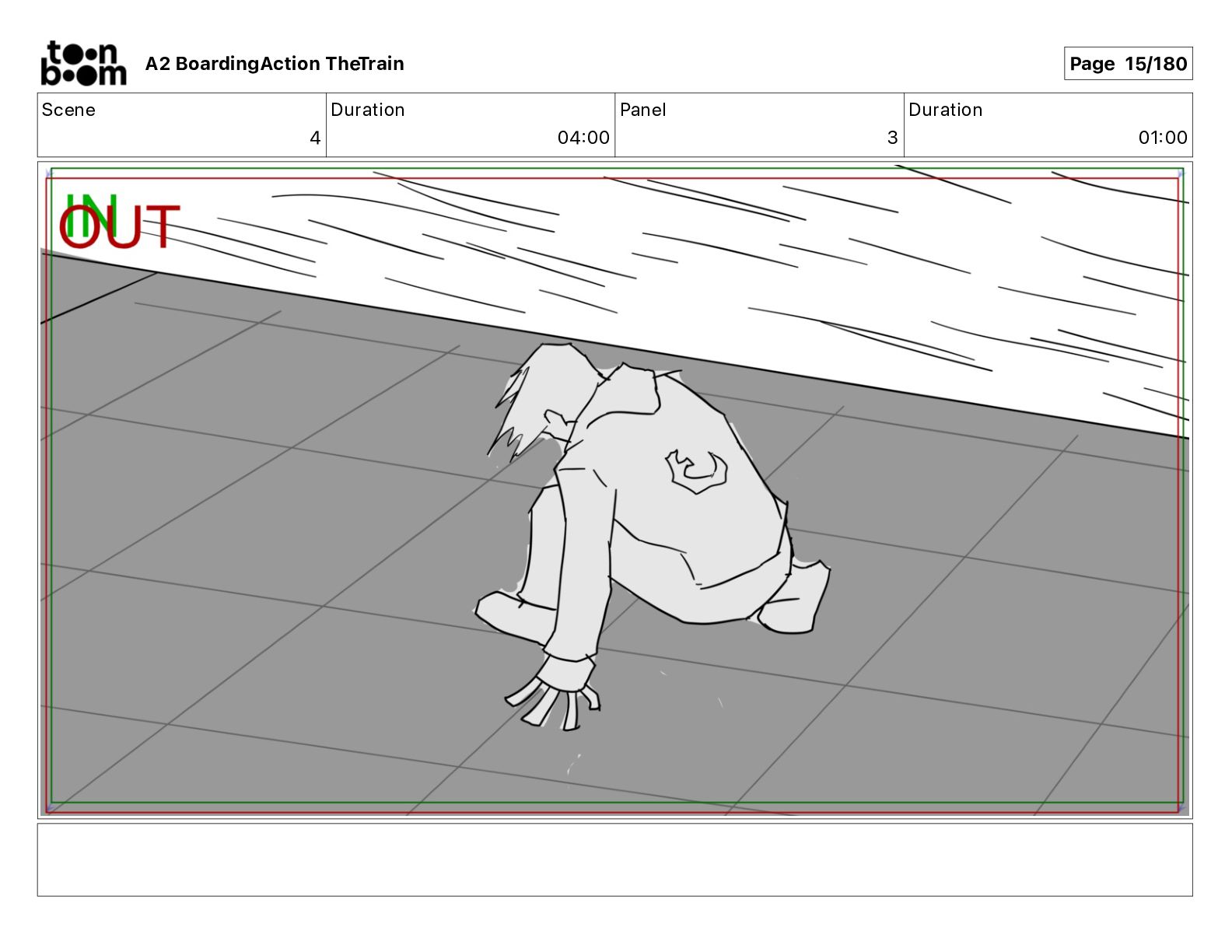This screenshot has height=952, width=1232.
Task: Click the scene number value '4'
Action: point(315,138)
